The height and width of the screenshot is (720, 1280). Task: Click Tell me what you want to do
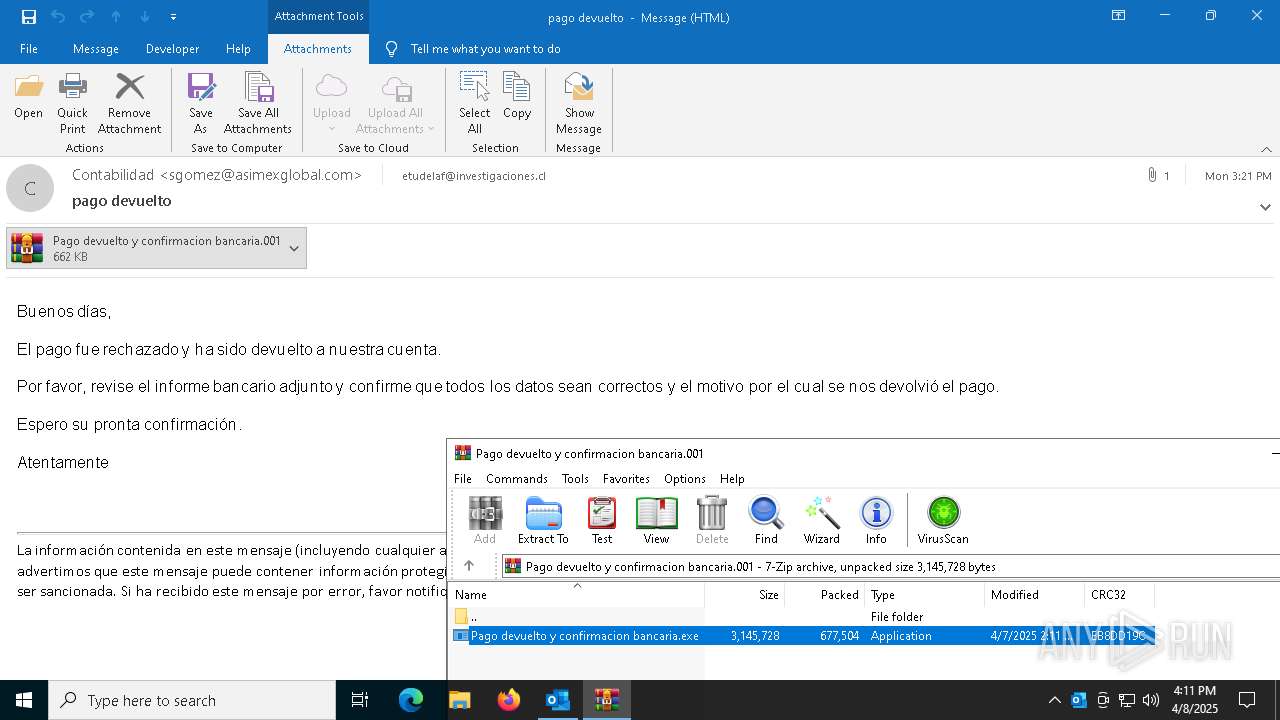click(485, 49)
